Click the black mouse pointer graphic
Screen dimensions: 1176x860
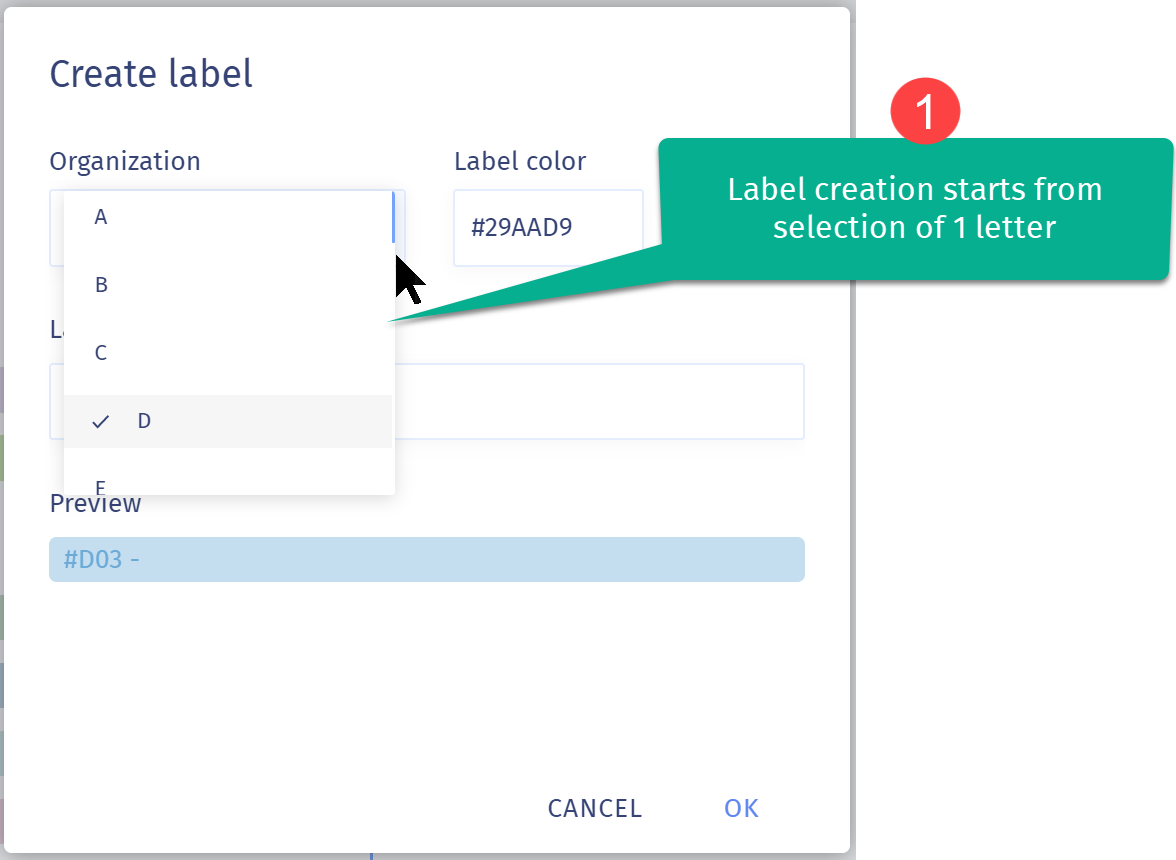click(x=410, y=279)
